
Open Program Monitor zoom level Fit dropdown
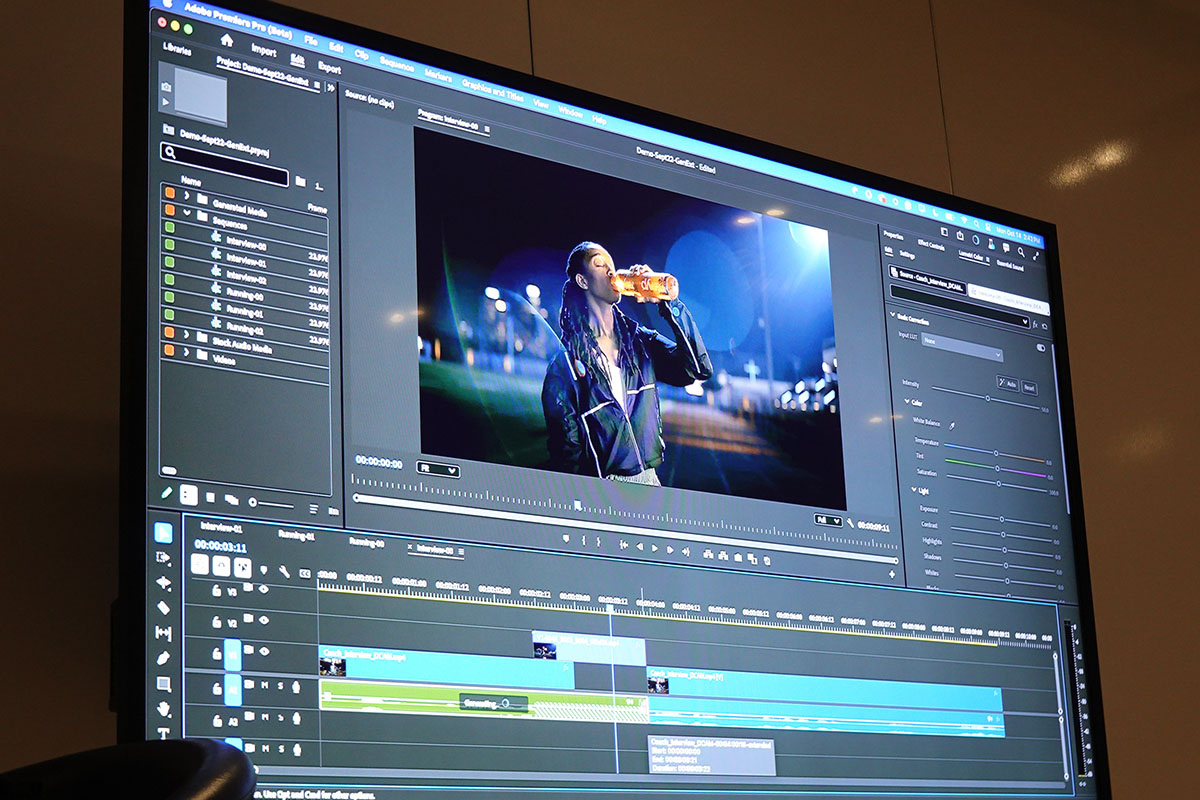pyautogui.click(x=438, y=469)
